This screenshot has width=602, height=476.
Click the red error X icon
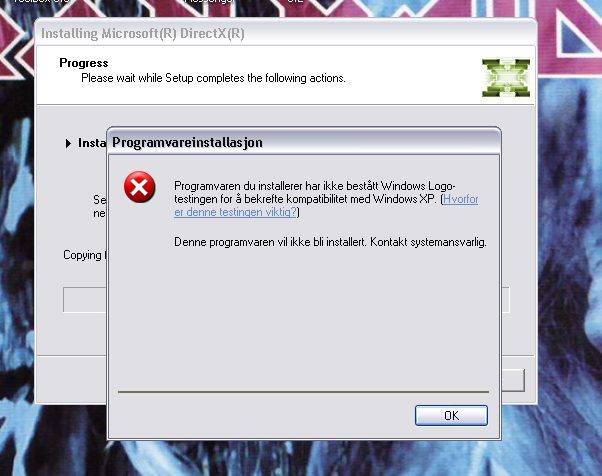[139, 187]
